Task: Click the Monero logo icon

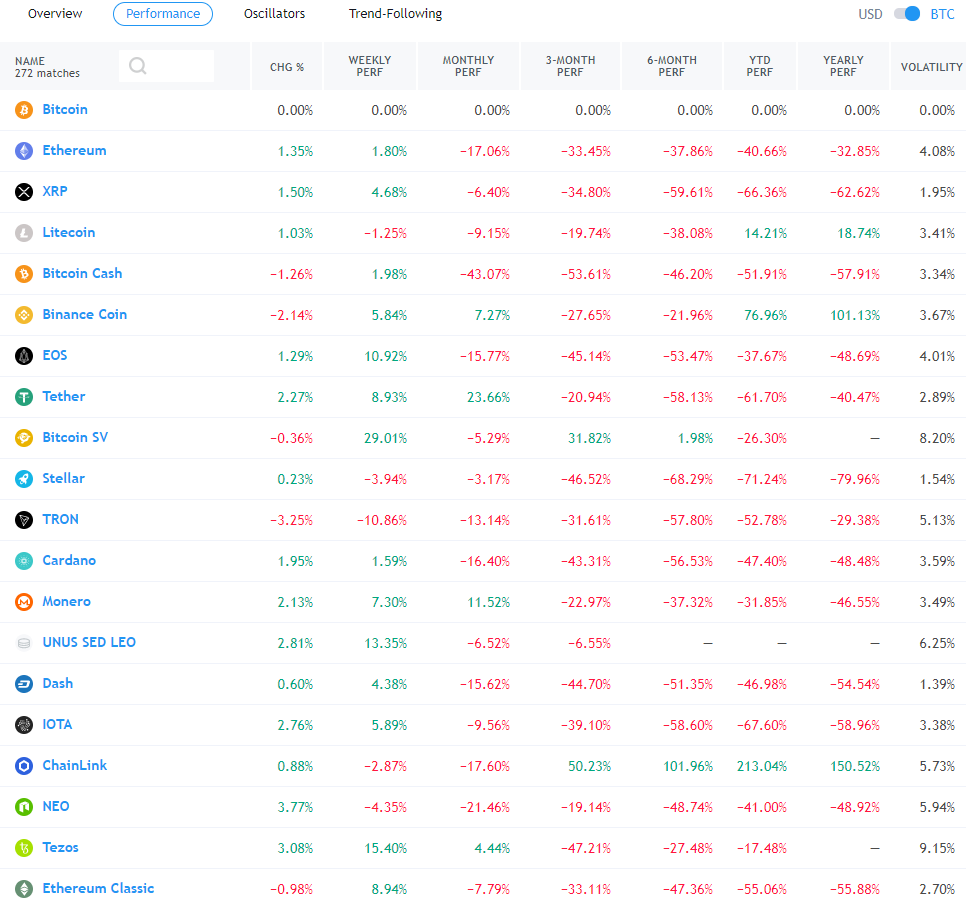Action: point(24,602)
